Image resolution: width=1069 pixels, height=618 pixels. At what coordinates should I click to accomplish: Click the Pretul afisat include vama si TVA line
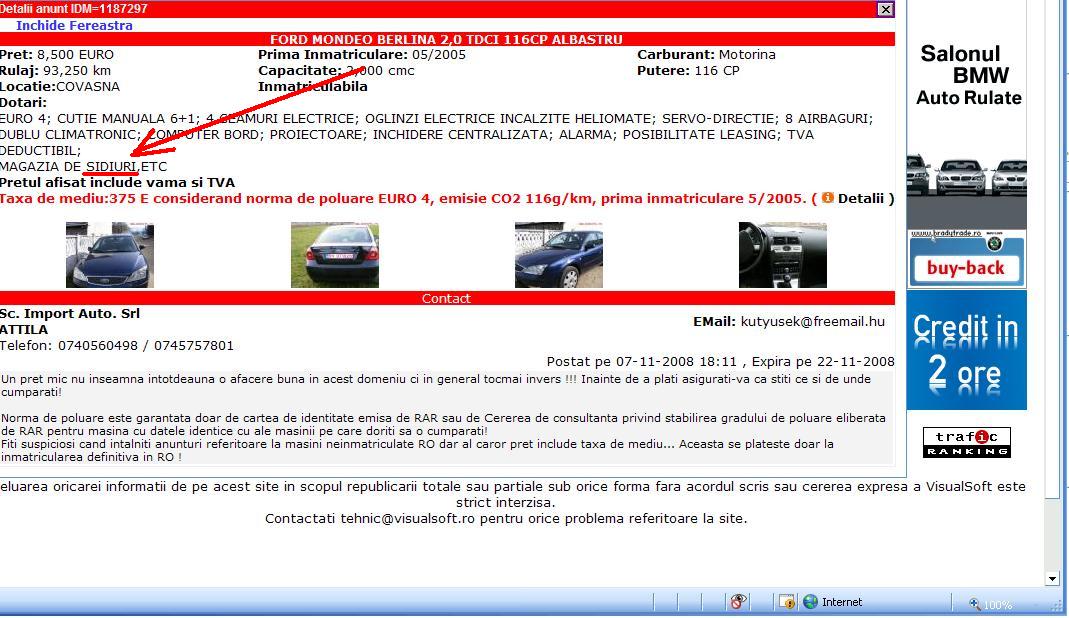[x=117, y=183]
